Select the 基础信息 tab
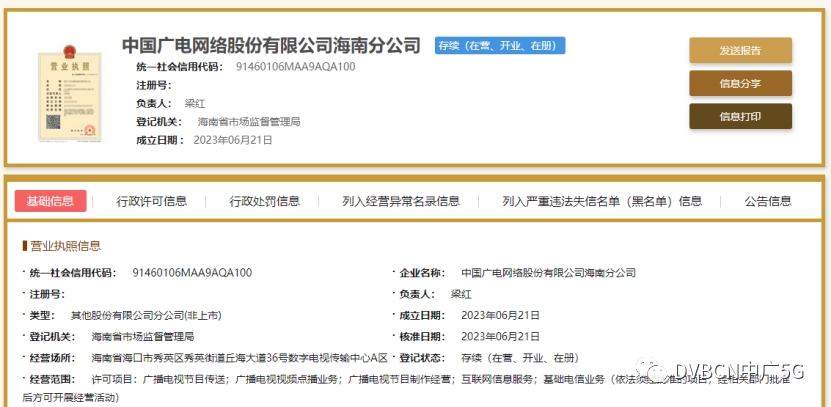Image resolution: width=831 pixels, height=407 pixels. click(50, 201)
